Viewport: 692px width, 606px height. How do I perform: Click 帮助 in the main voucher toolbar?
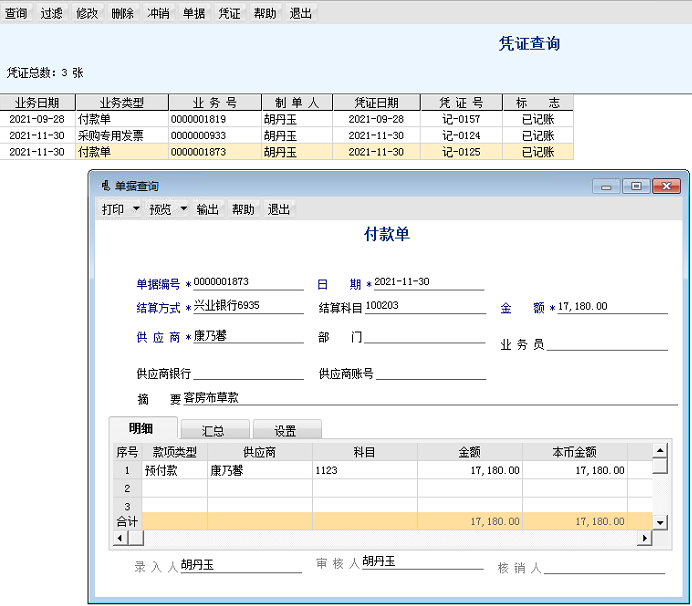265,13
